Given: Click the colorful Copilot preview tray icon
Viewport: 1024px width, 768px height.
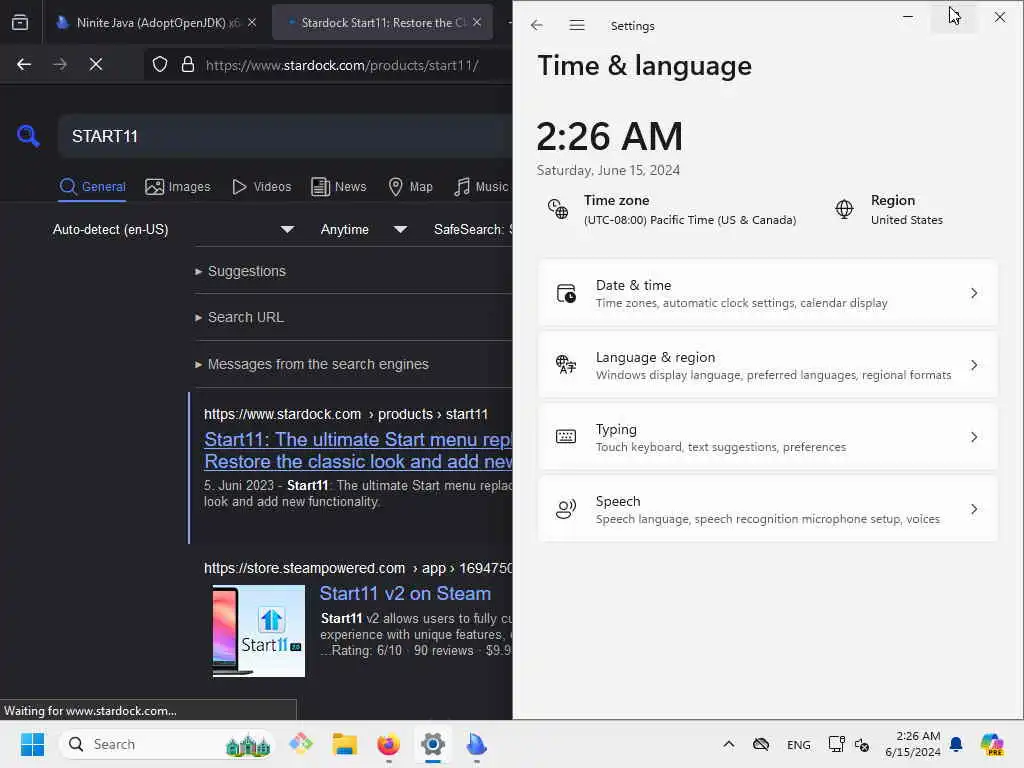Looking at the screenshot, I should click(992, 744).
